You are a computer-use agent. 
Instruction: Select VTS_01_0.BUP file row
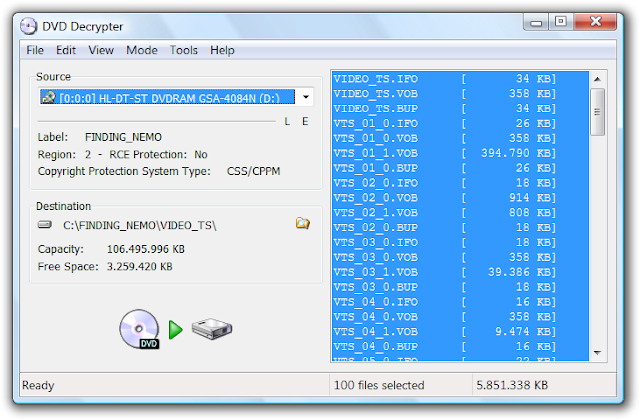click(460, 168)
